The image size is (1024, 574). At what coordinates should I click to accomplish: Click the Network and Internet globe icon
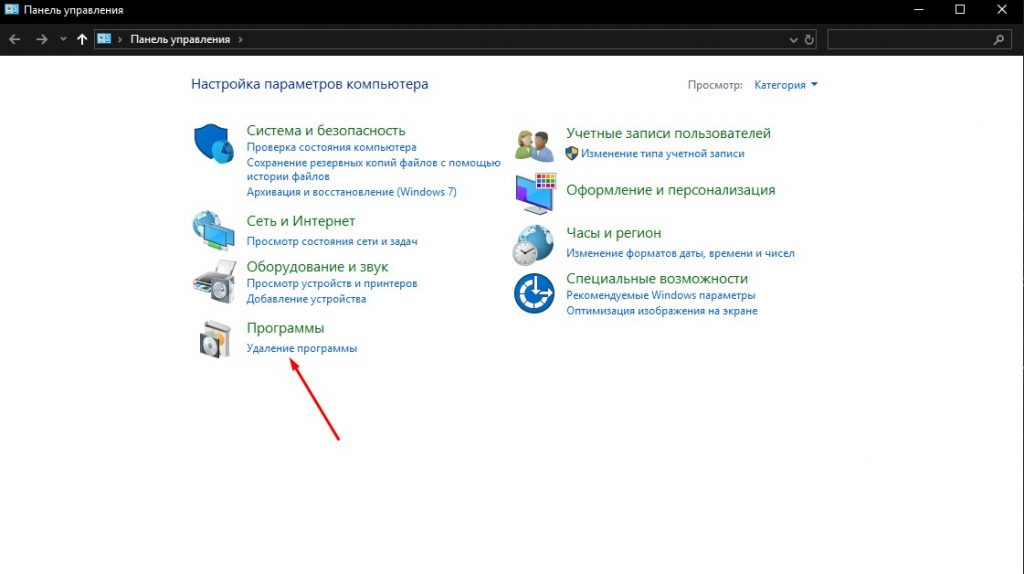[x=214, y=230]
